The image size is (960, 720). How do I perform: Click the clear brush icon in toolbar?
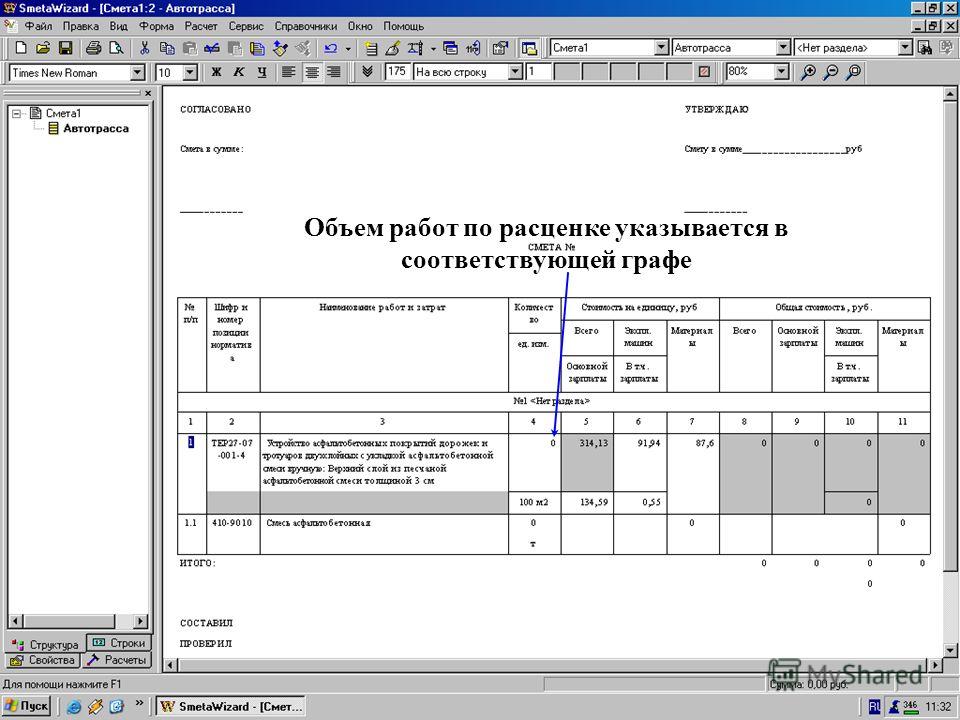(x=393, y=48)
